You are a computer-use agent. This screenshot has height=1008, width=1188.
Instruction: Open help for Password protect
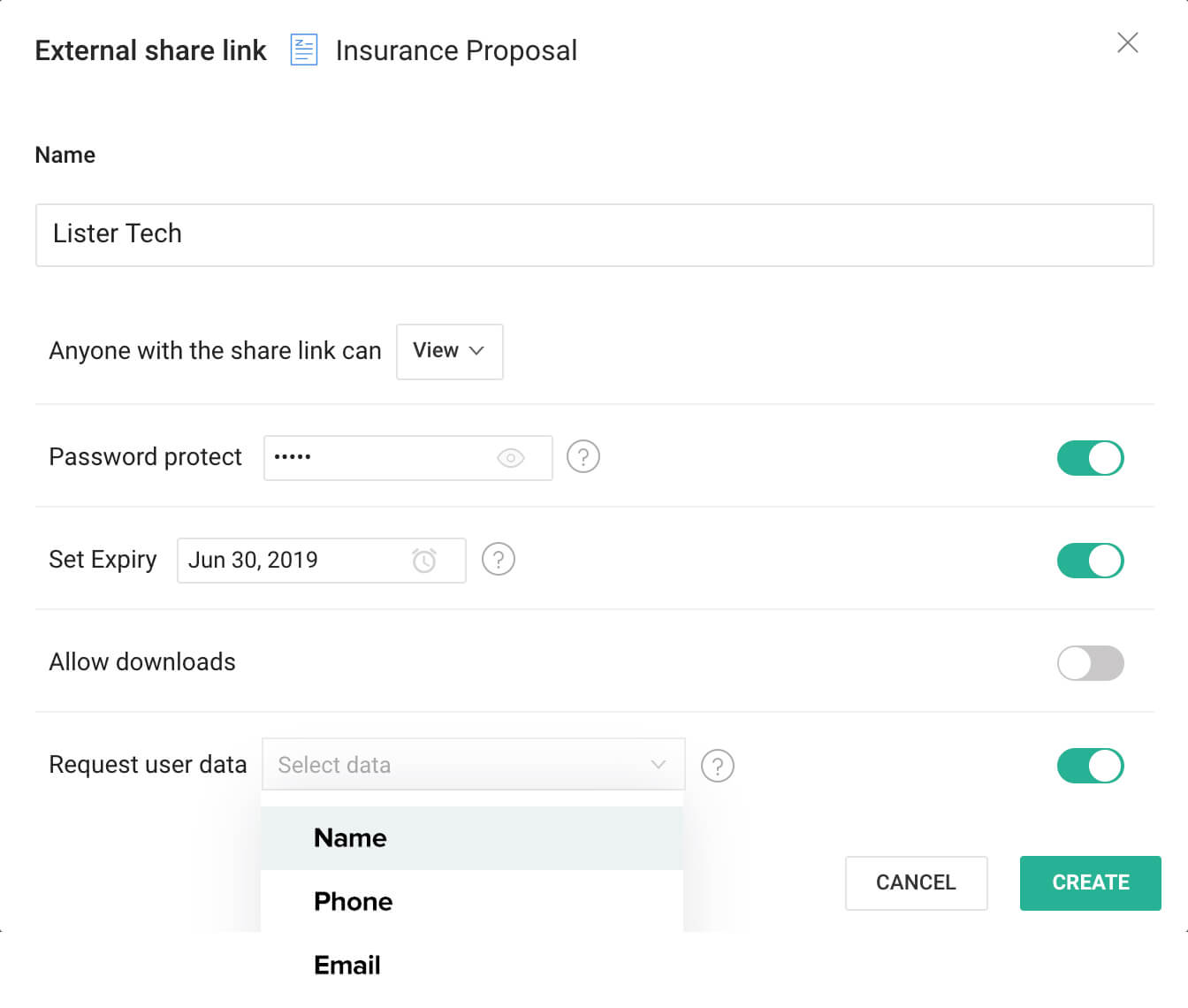583,457
